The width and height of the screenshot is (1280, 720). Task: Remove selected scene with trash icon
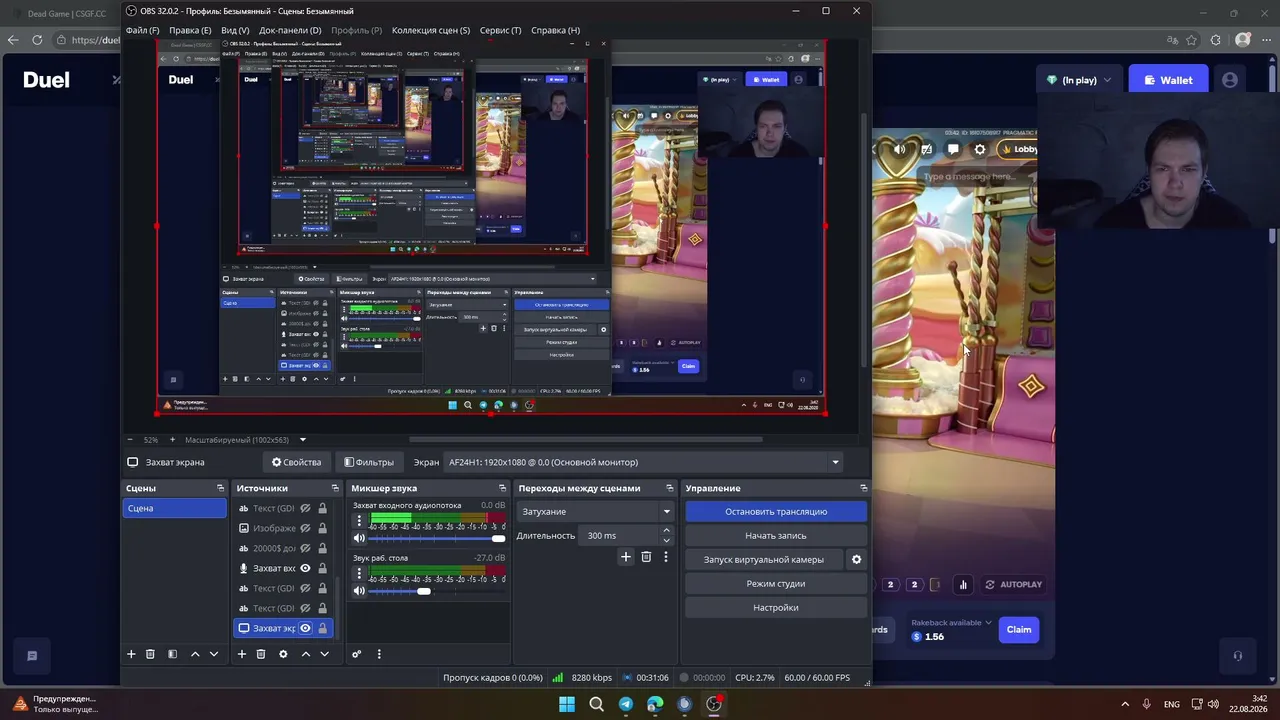(x=150, y=654)
